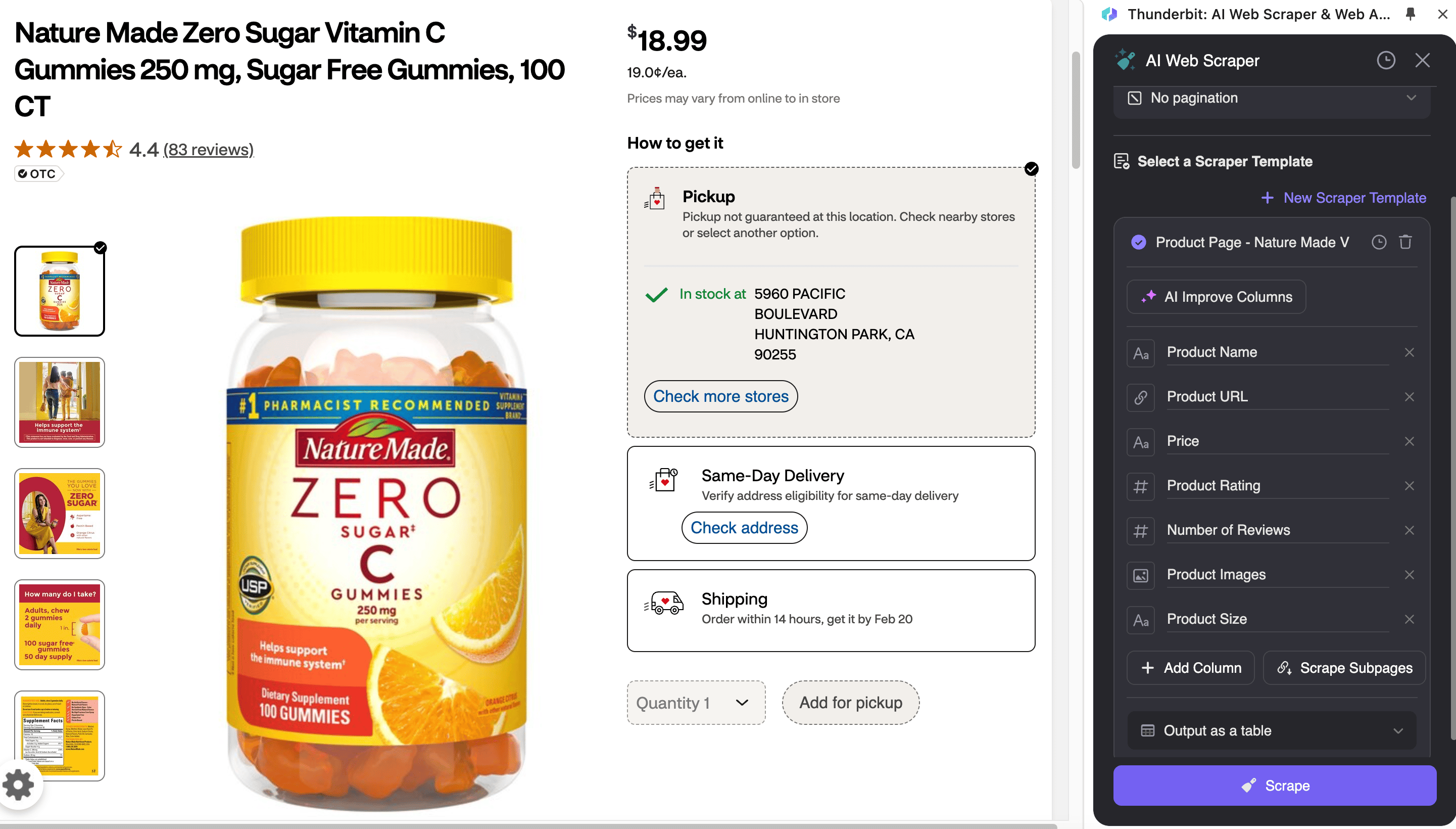This screenshot has height=829, width=1456.
Task: Click the product page vertical scrollbar
Action: 1075,111
